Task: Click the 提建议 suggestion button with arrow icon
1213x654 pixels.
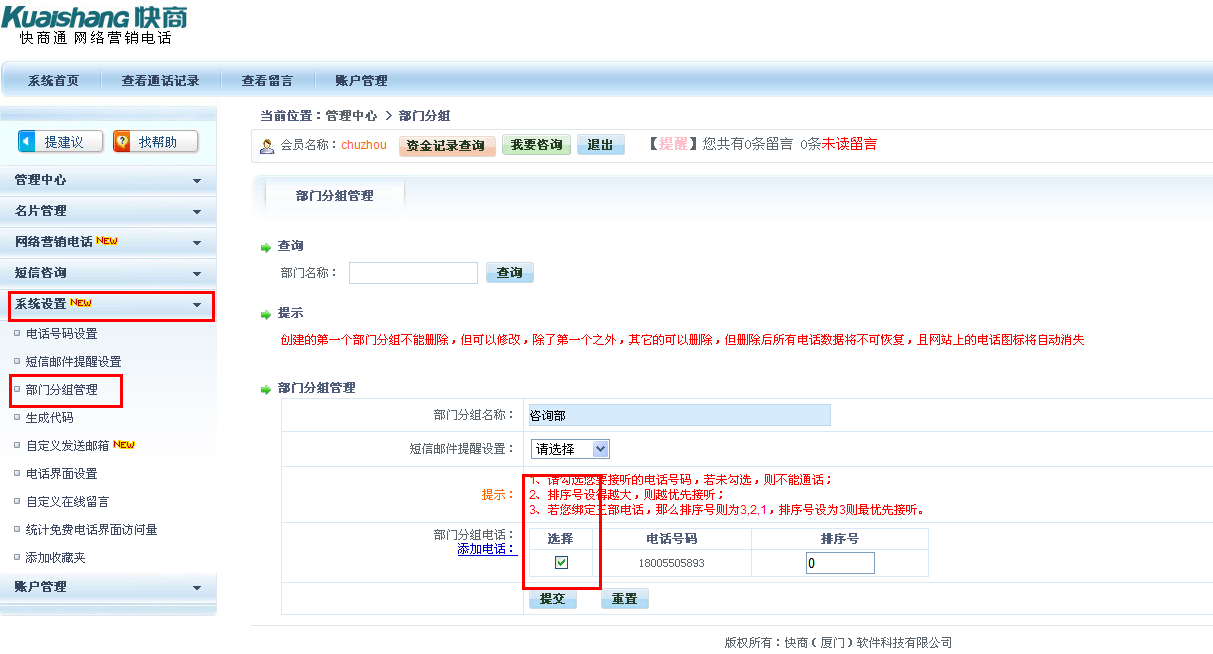Action: point(61,142)
